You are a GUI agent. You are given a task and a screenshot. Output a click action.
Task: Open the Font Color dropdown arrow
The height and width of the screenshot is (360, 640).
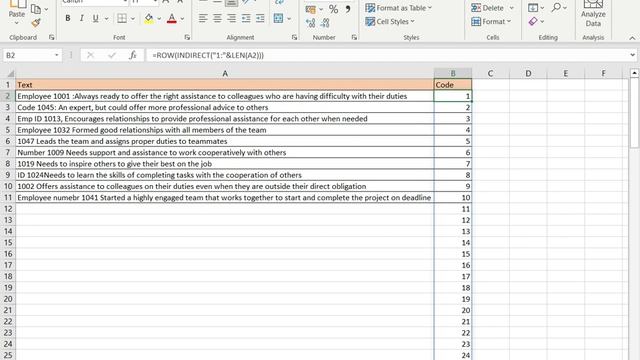[182, 18]
